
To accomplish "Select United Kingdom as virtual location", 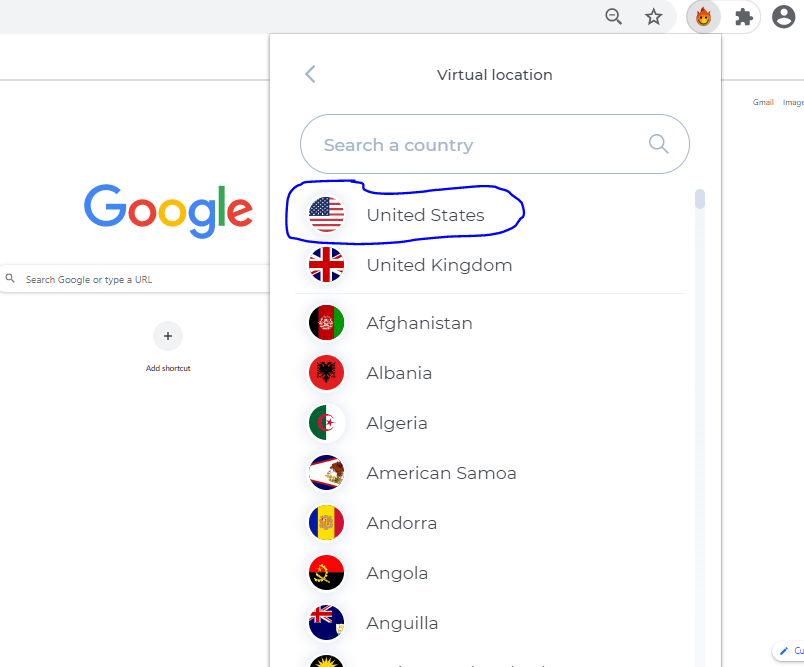I will (439, 265).
